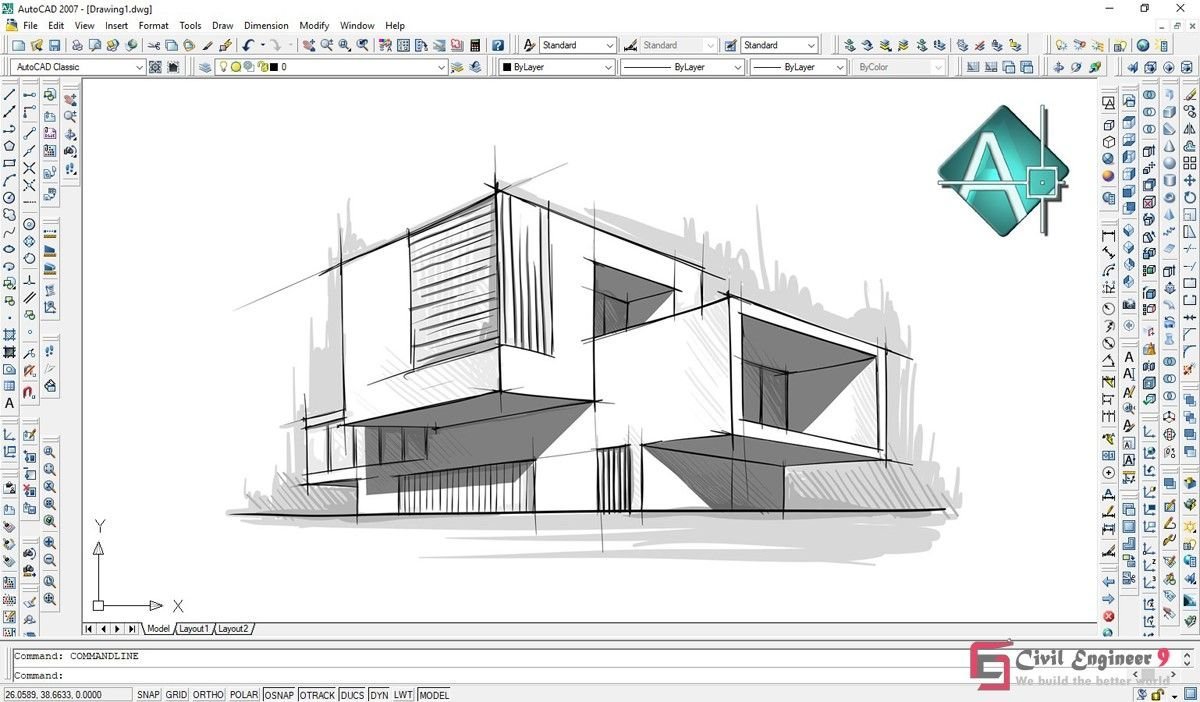Screen dimensions: 1200x702
Task: Select the Polygon draw tool
Action: (x=9, y=145)
